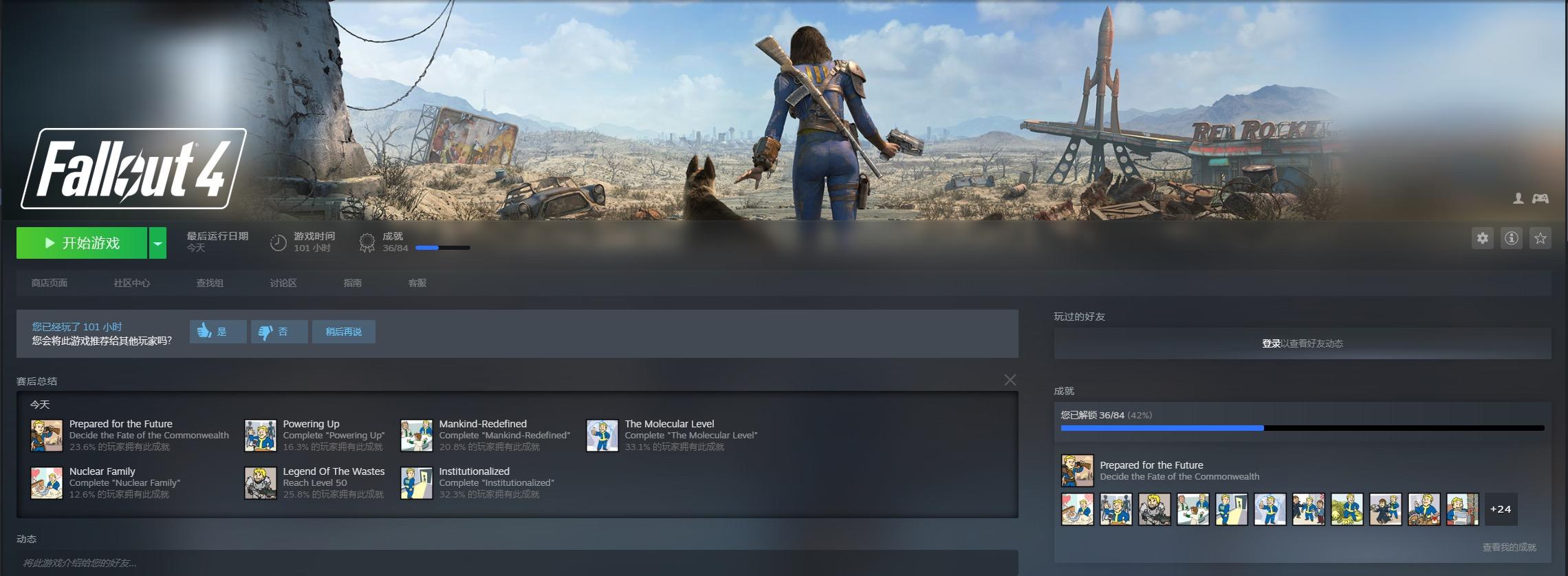Open the 指南 tab
The height and width of the screenshot is (576, 1568).
pyautogui.click(x=353, y=283)
